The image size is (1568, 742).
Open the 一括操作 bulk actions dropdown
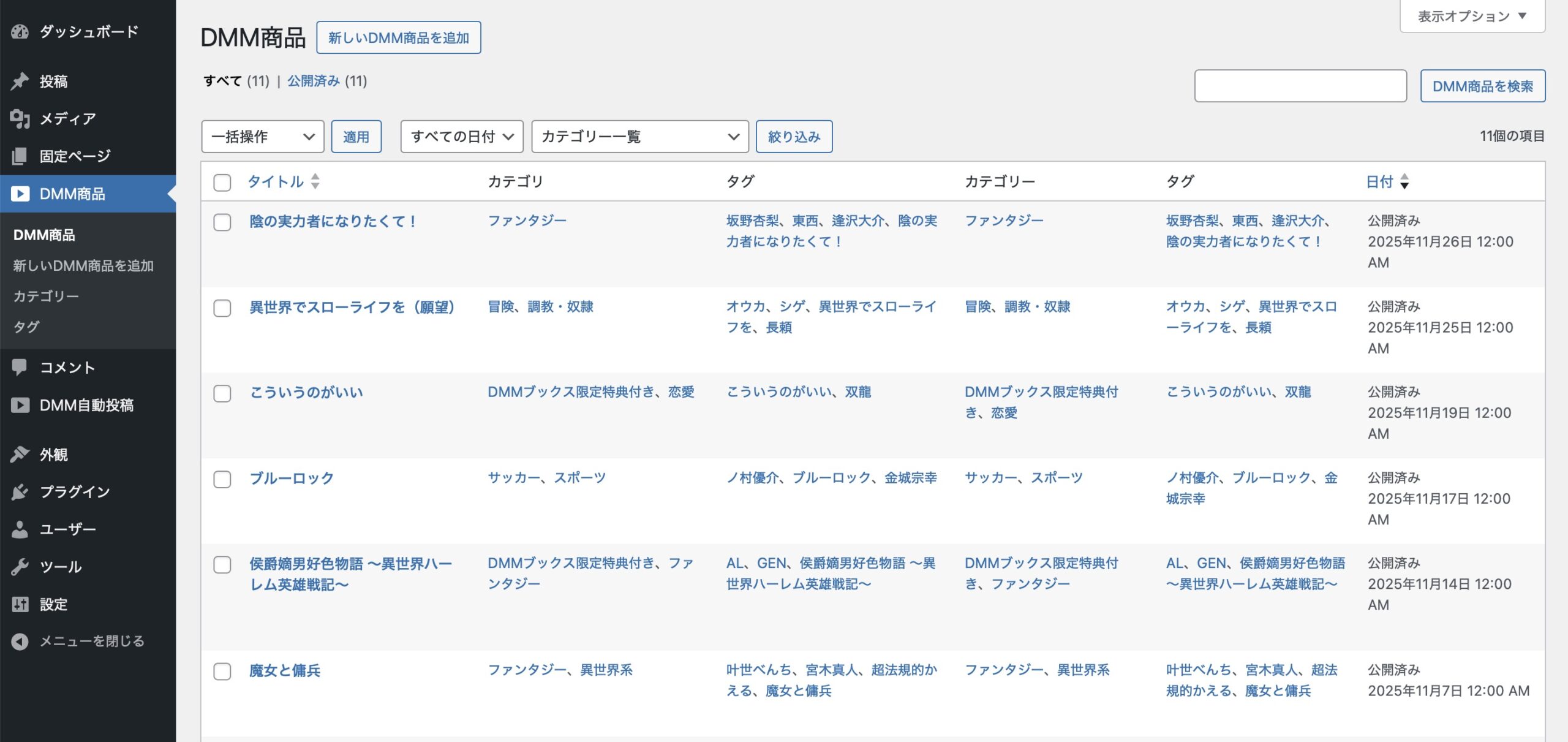pos(262,136)
